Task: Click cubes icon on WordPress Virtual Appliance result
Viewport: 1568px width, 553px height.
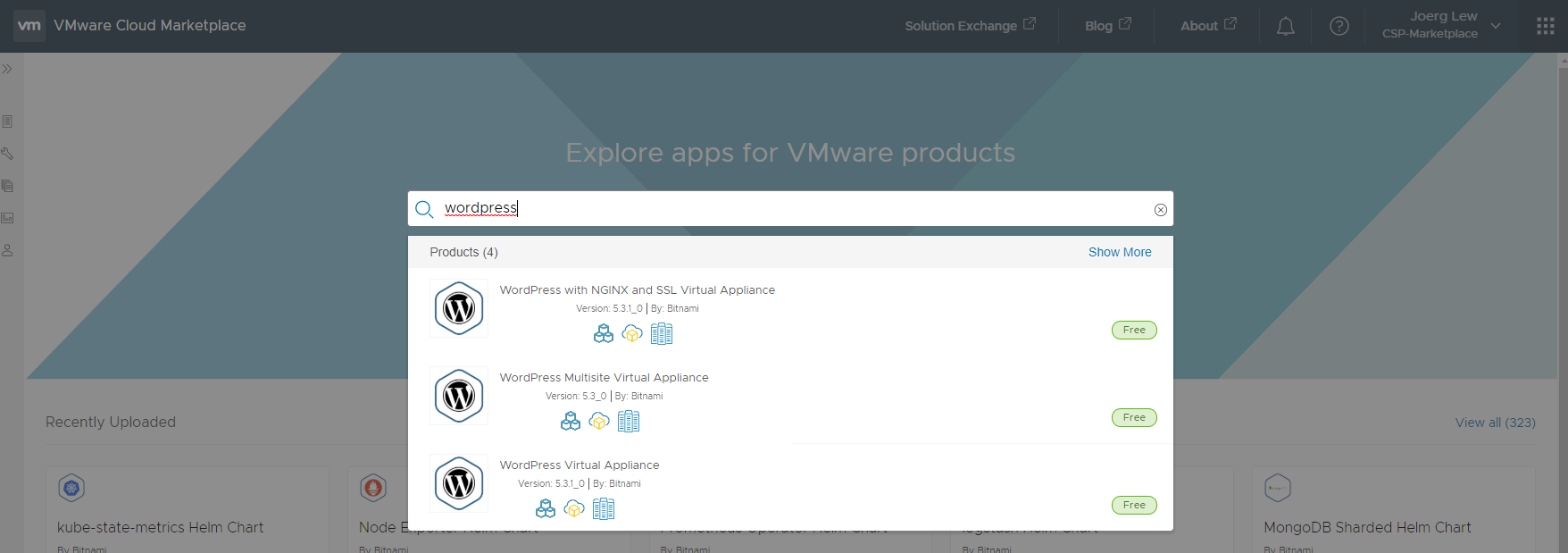Action: [x=546, y=508]
